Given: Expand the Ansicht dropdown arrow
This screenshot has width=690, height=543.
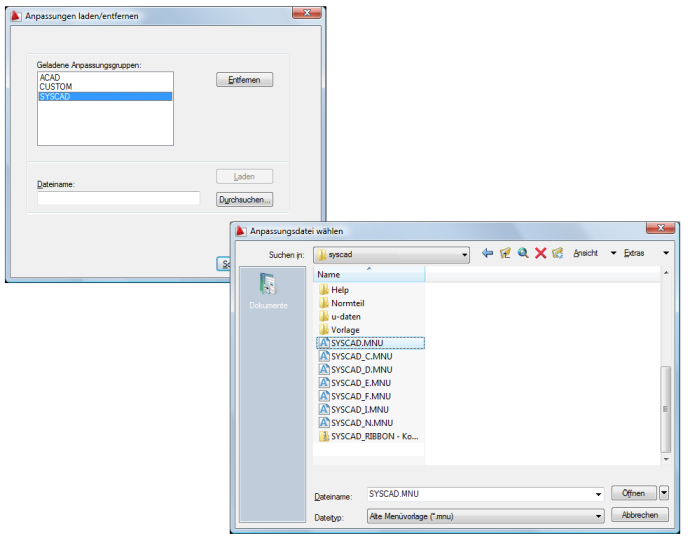Looking at the screenshot, I should click(613, 253).
